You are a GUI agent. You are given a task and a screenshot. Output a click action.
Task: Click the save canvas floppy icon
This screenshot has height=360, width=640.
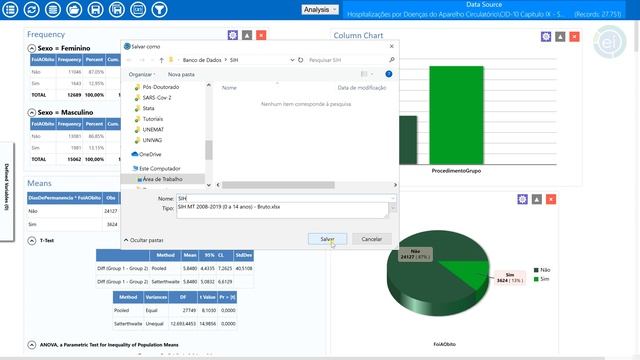pyautogui.click(x=95, y=9)
